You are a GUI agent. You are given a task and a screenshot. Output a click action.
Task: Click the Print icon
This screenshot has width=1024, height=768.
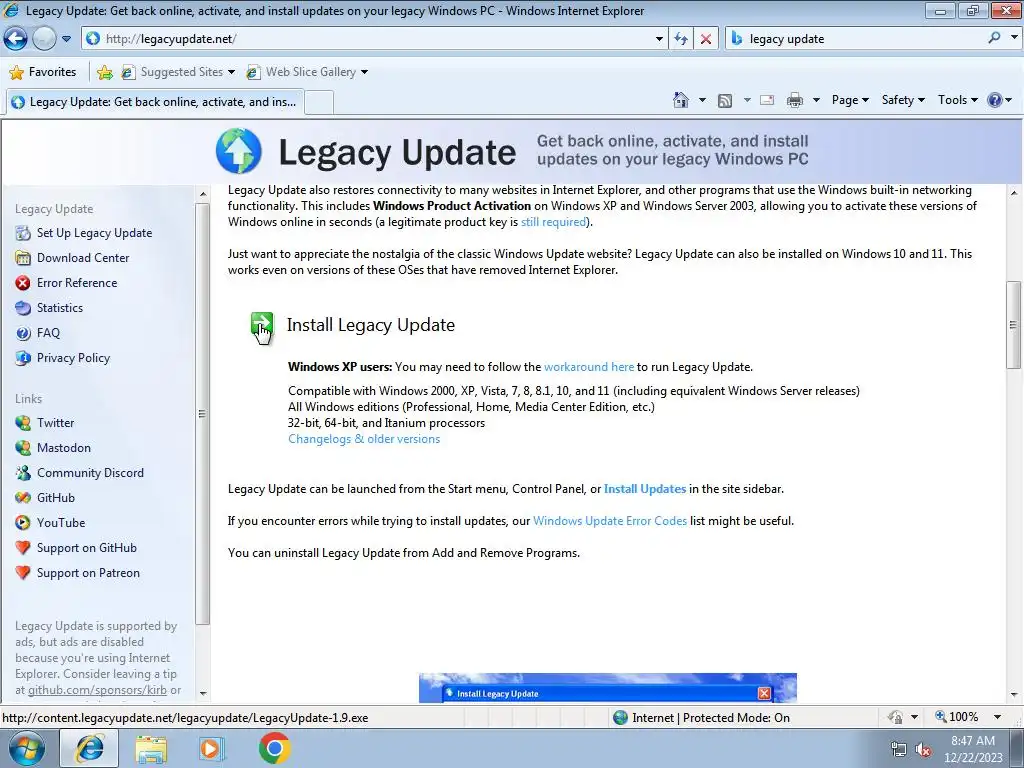tap(794, 100)
